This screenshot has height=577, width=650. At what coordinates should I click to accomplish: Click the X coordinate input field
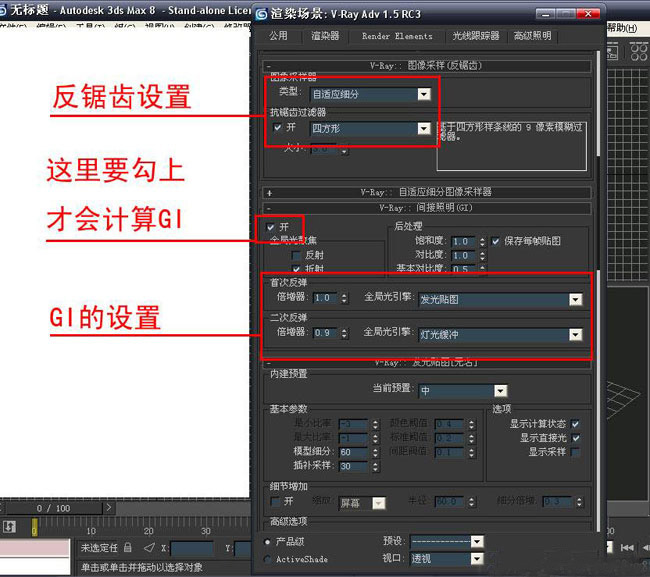click(192, 548)
